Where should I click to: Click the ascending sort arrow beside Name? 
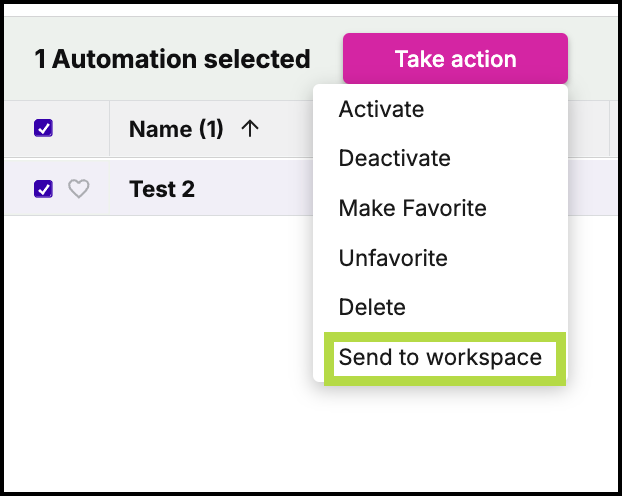point(250,129)
